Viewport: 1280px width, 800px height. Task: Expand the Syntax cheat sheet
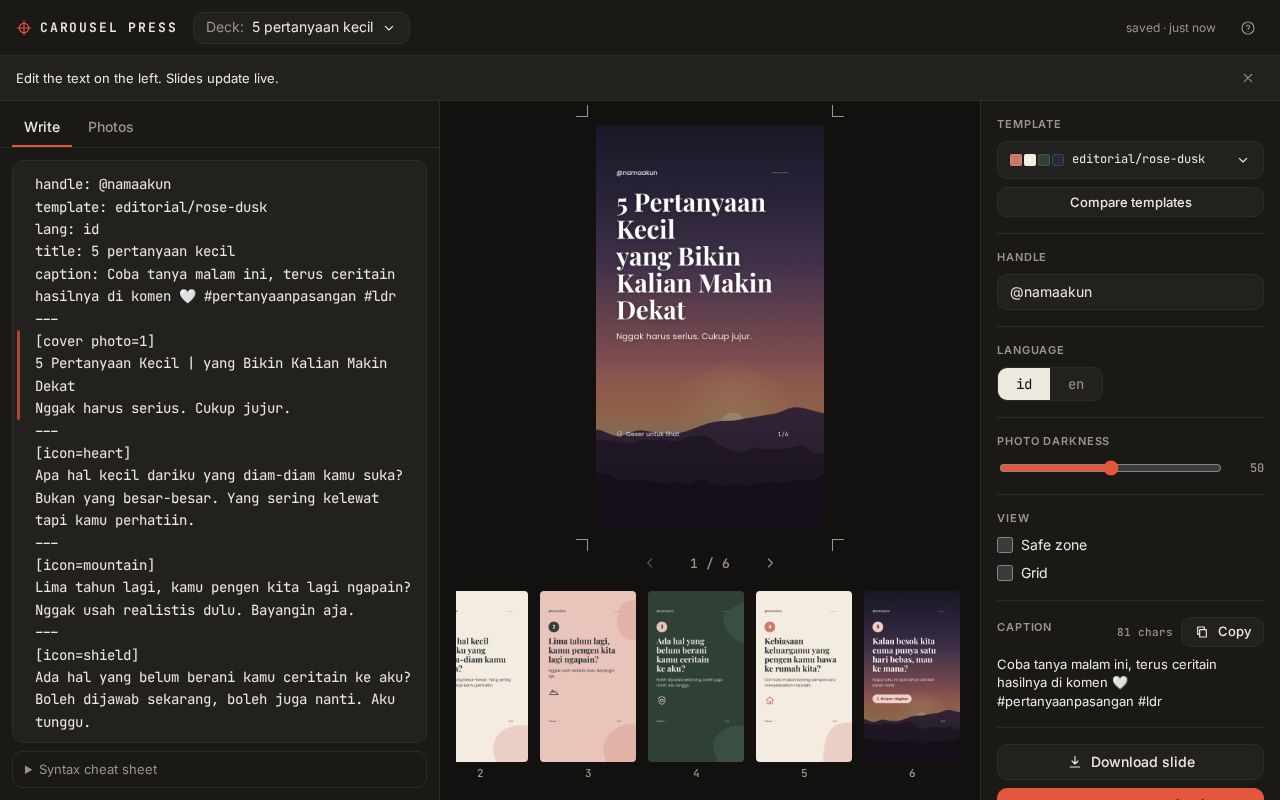[219, 770]
